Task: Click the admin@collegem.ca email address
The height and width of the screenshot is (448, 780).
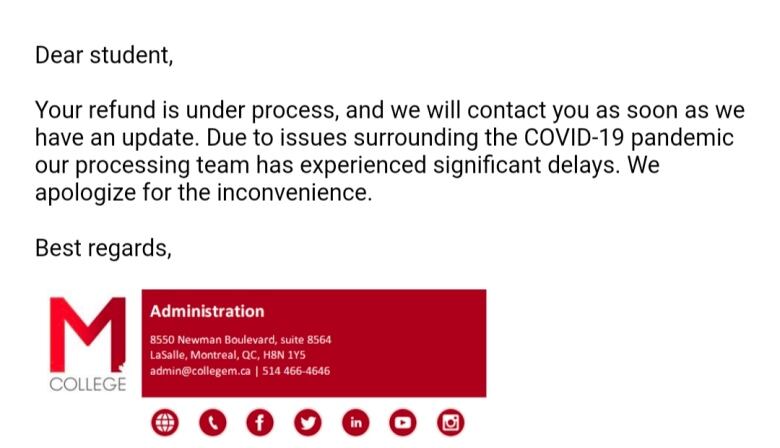Action: (200, 371)
